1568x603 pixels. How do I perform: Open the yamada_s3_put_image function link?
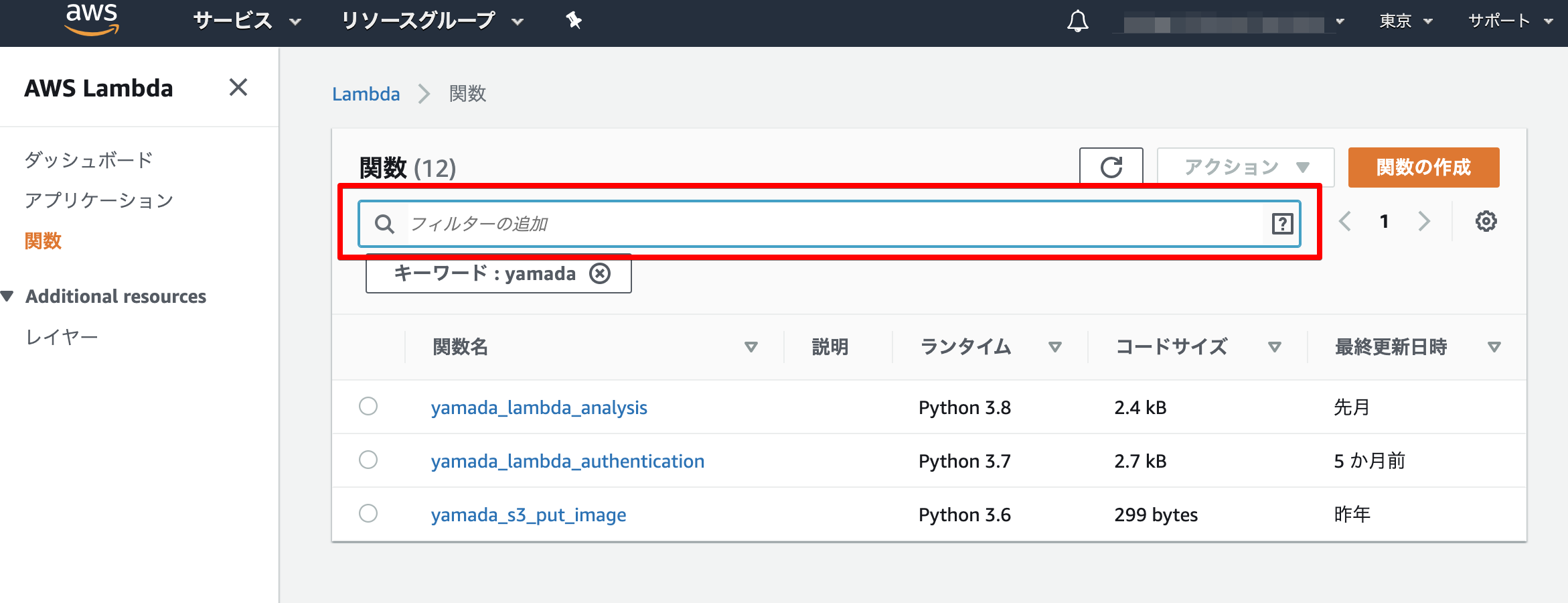point(529,515)
